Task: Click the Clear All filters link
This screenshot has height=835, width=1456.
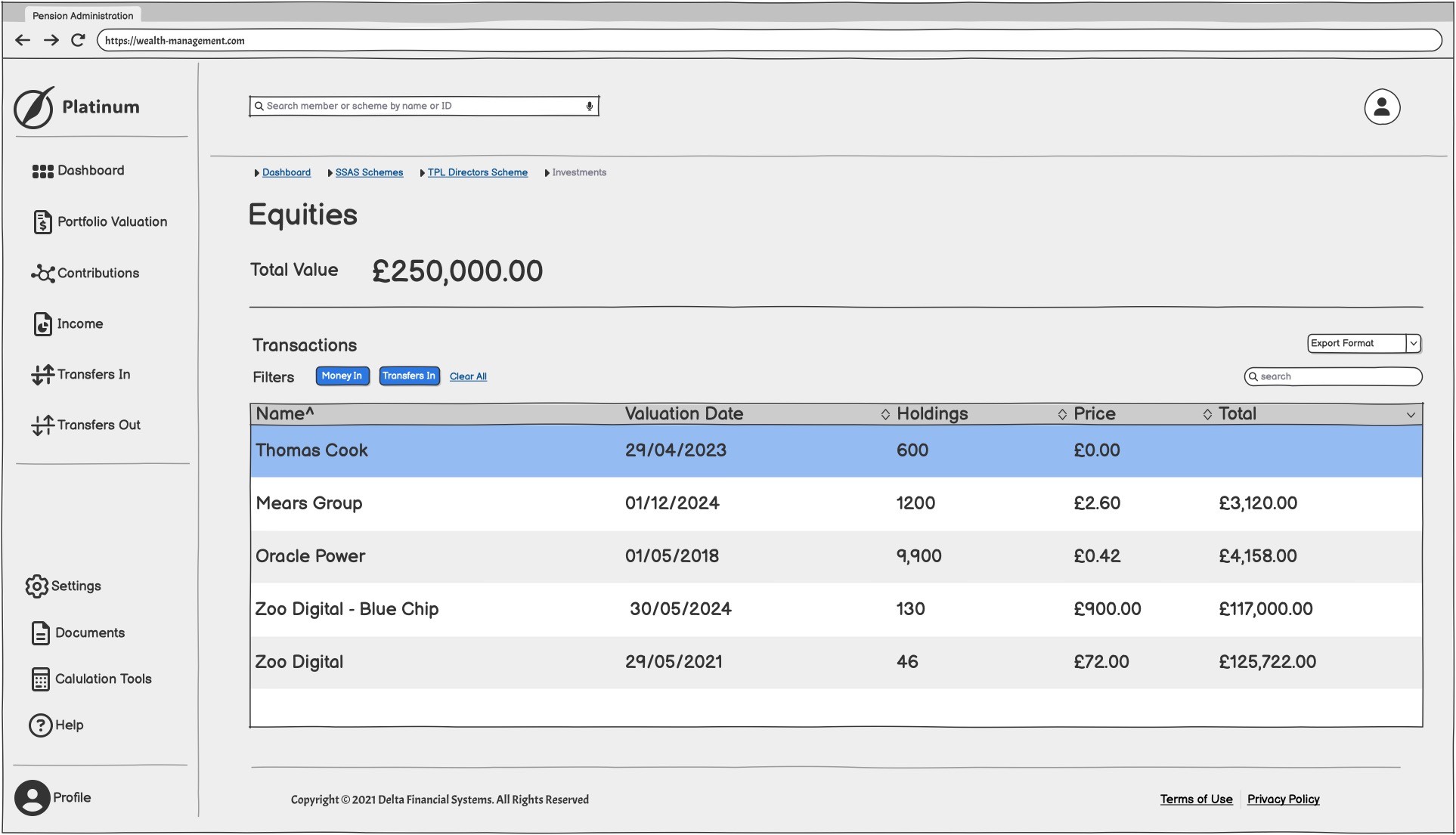Action: pos(468,377)
